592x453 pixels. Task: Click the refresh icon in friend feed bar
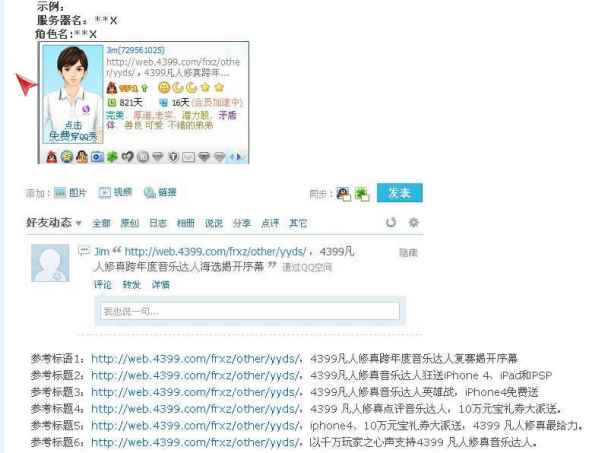coord(391,222)
